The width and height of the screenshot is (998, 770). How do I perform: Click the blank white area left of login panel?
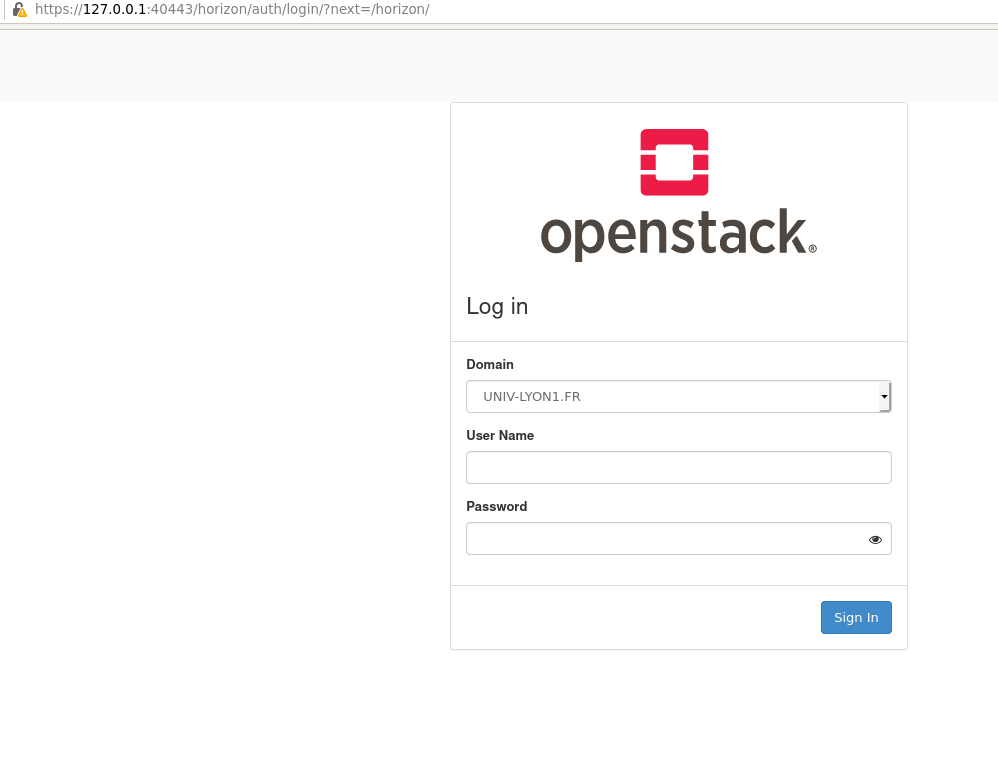(x=220, y=400)
